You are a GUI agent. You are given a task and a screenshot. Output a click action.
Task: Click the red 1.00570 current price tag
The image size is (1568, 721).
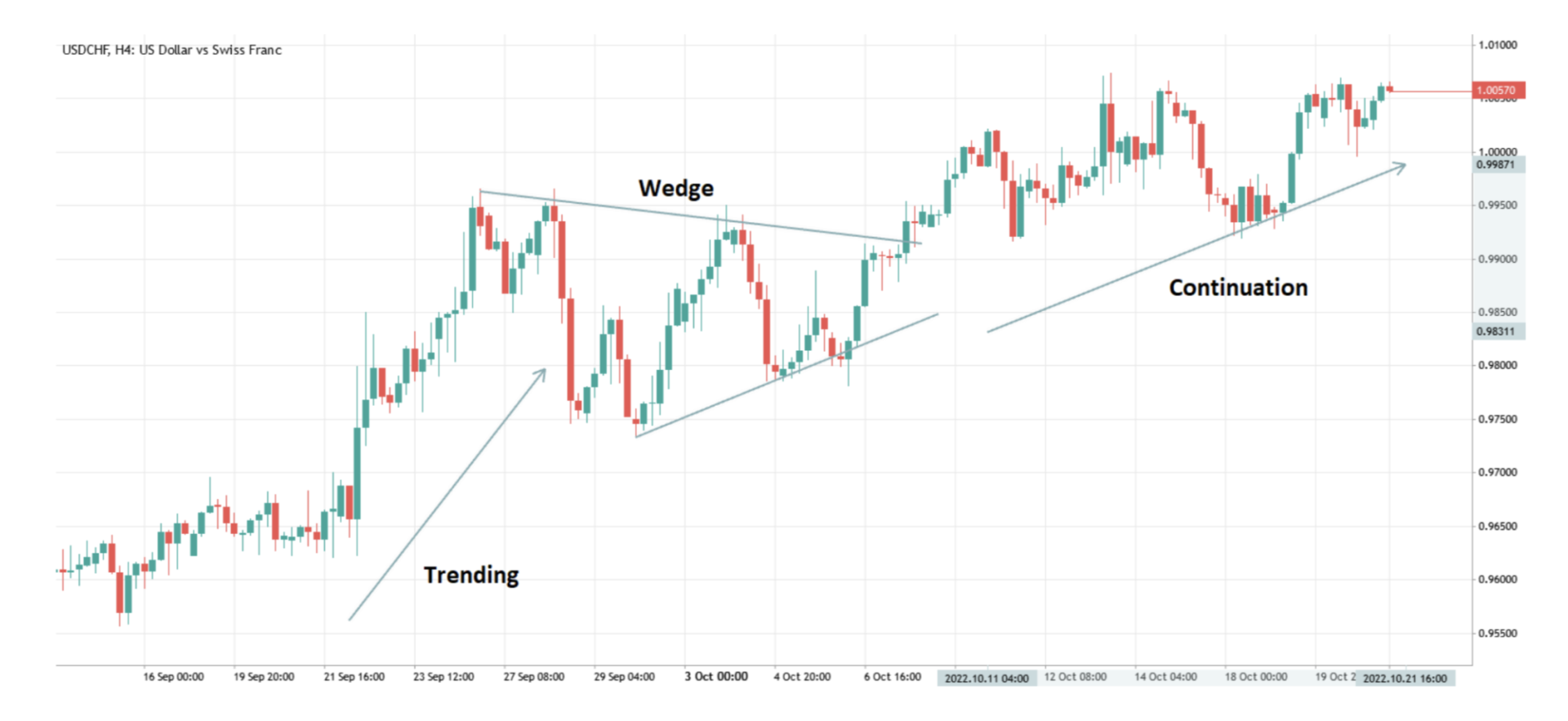tap(1498, 91)
